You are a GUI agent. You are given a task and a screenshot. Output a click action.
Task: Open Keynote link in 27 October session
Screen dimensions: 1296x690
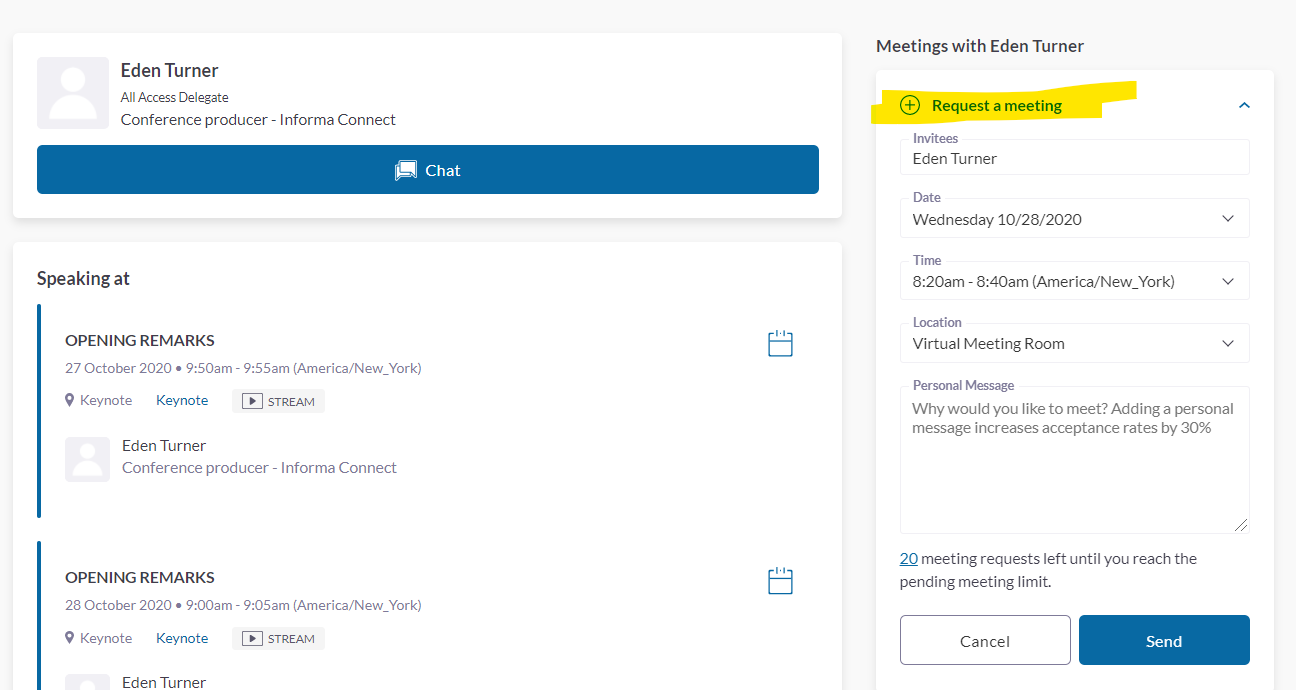click(x=182, y=400)
